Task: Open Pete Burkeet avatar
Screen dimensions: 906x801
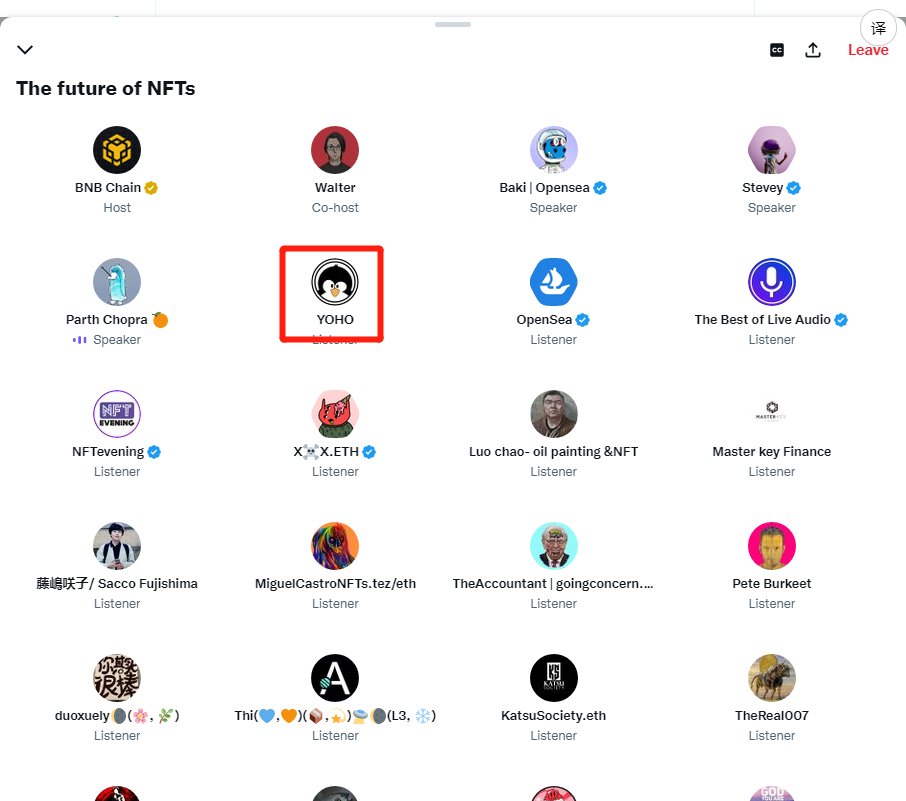Action: pyautogui.click(x=771, y=546)
